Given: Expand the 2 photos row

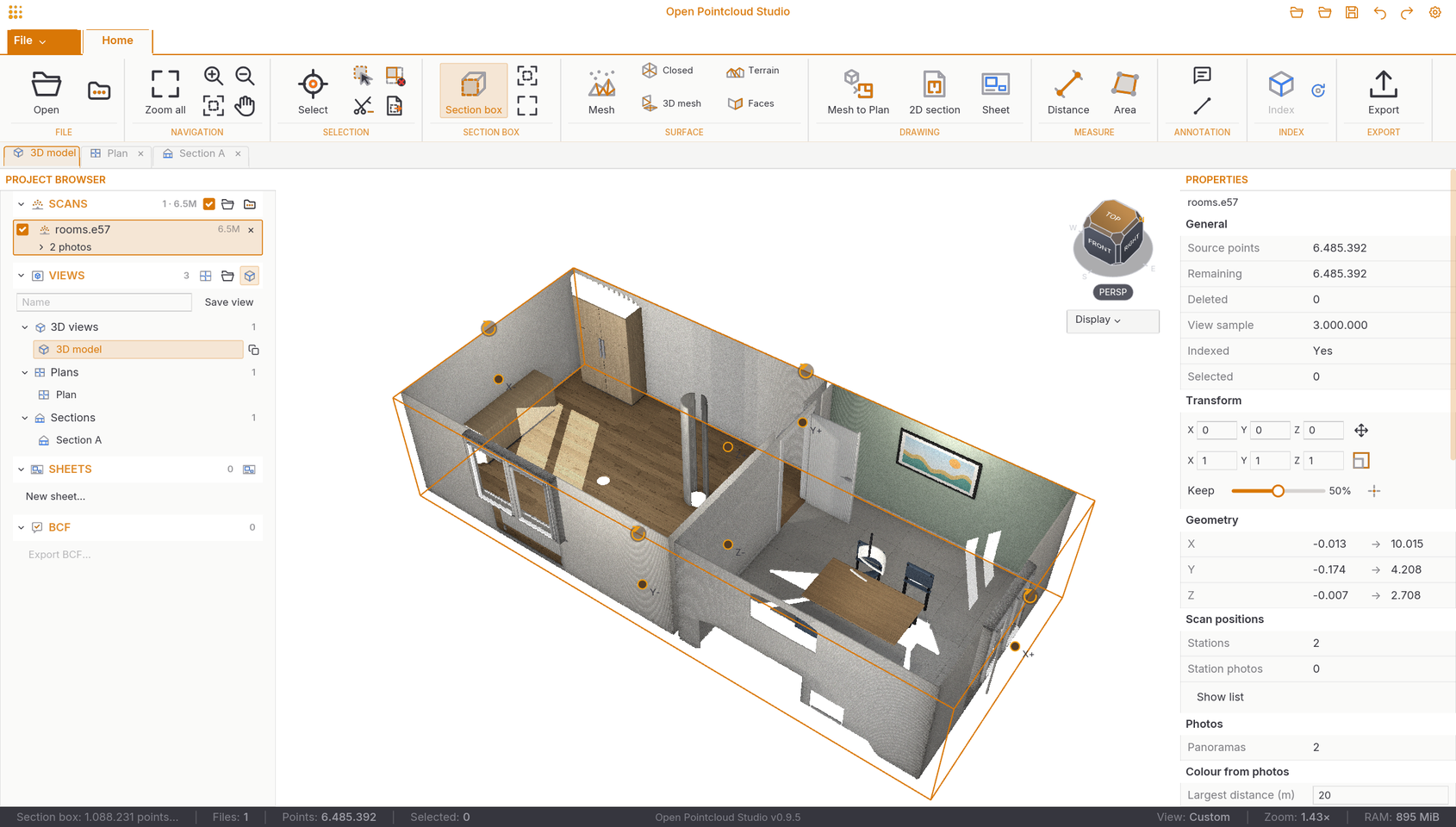Looking at the screenshot, I should (41, 247).
